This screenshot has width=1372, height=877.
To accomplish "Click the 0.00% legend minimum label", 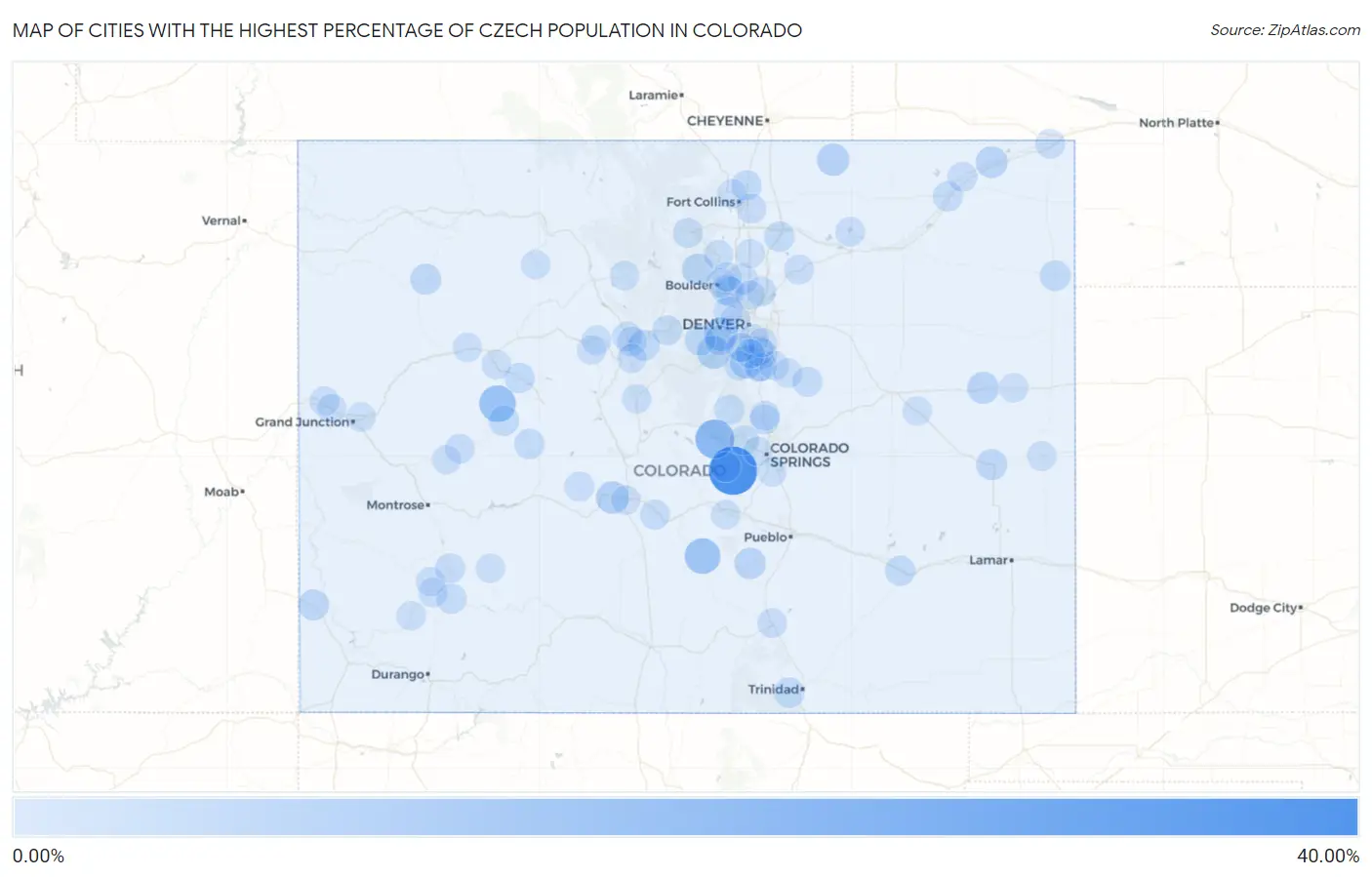I will (38, 856).
